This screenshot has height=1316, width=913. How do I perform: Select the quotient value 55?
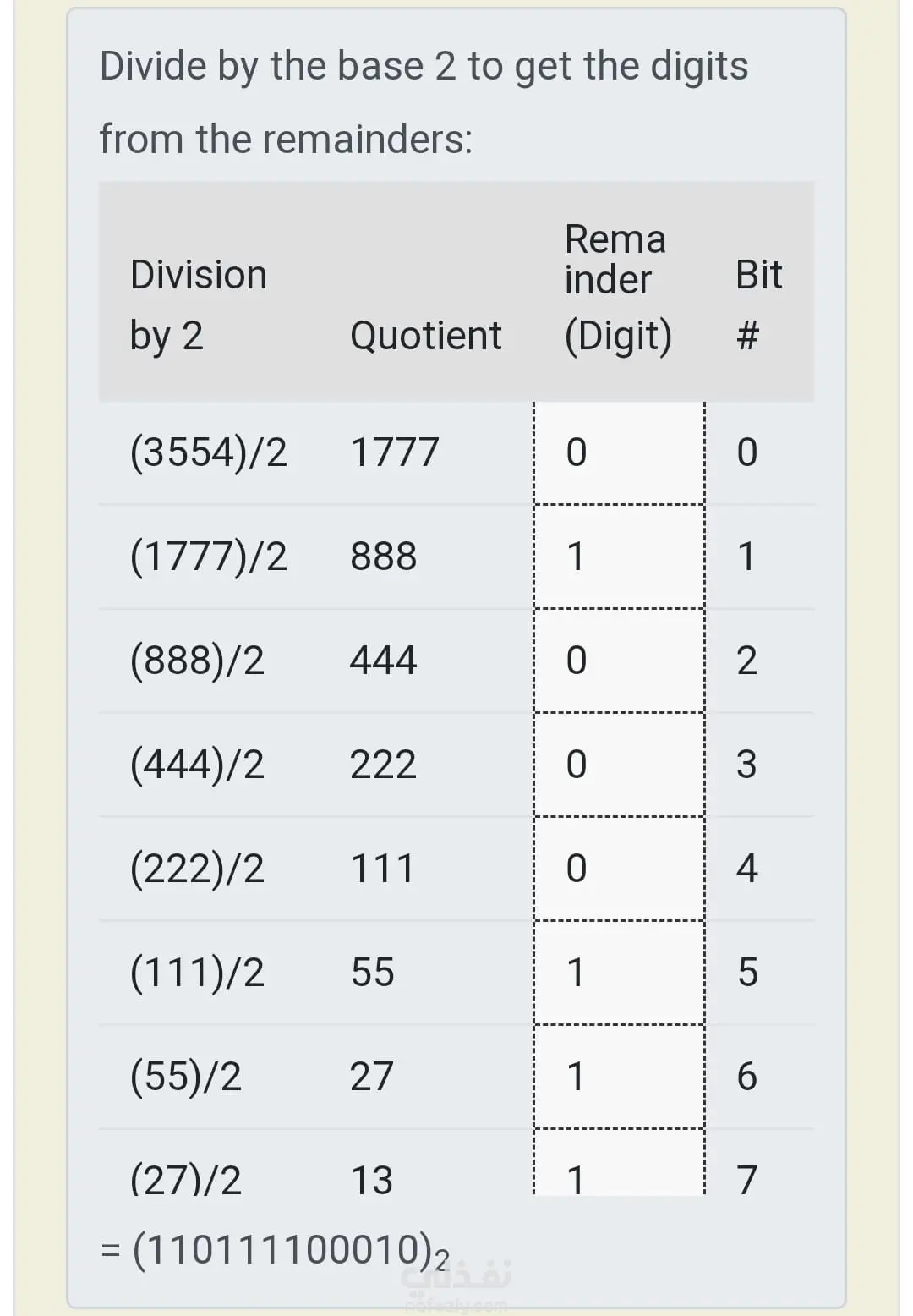373,973
